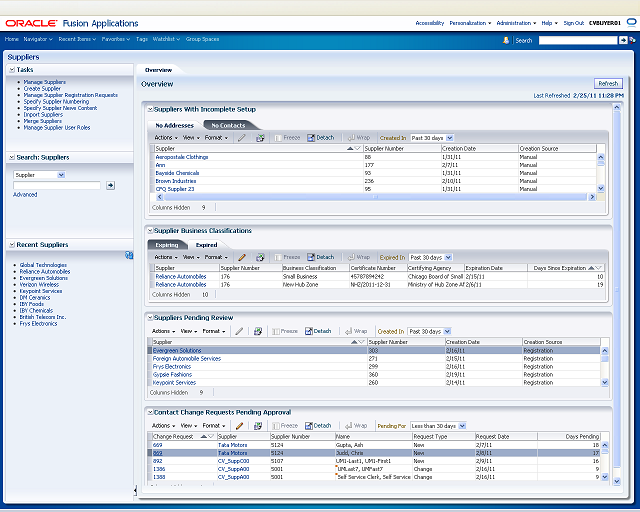The image size is (640, 512).
Task: Collapse the Recent Suppliers panel
Action: coord(12,245)
